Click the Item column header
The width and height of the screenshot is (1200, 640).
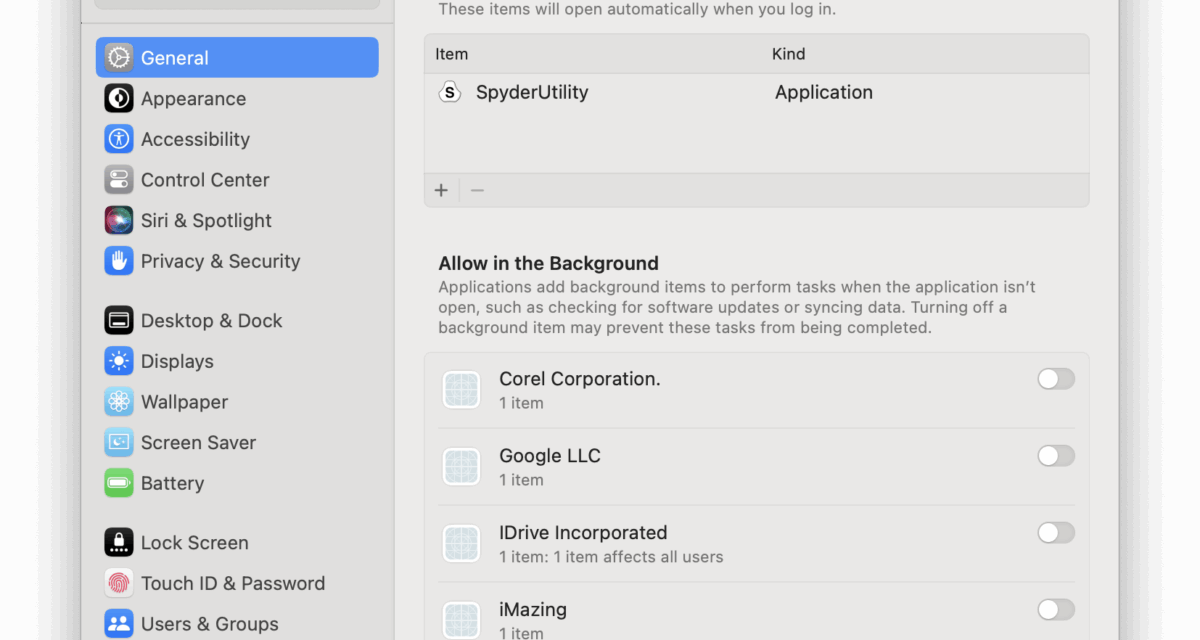(452, 54)
